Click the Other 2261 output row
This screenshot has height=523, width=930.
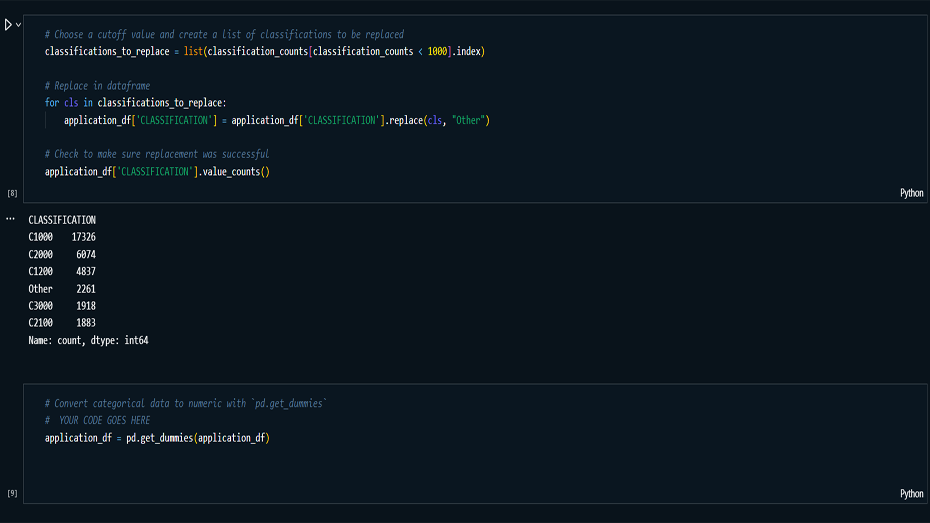[x=62, y=289]
